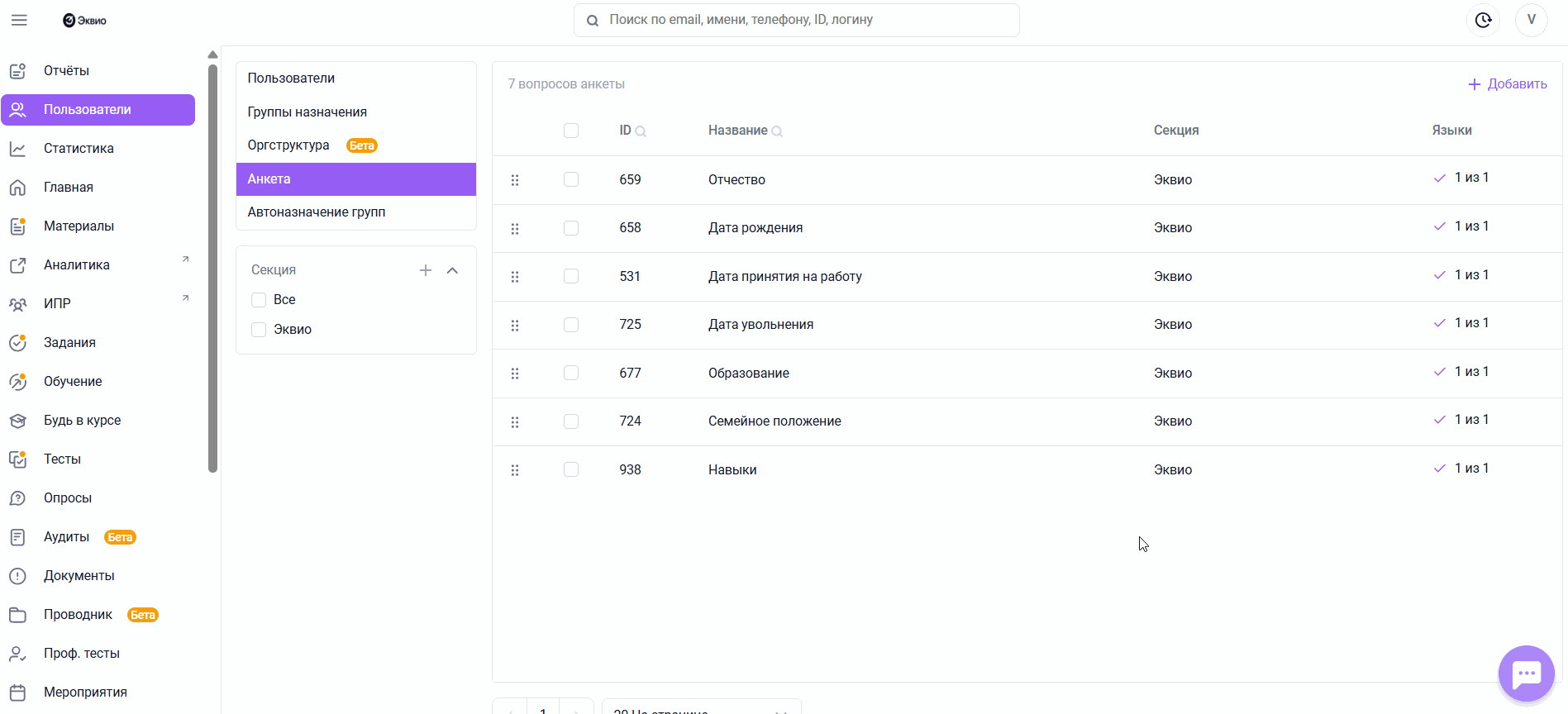1568x714 pixels.
Task: Collapse the Секция filter panel chevron
Action: point(452,270)
